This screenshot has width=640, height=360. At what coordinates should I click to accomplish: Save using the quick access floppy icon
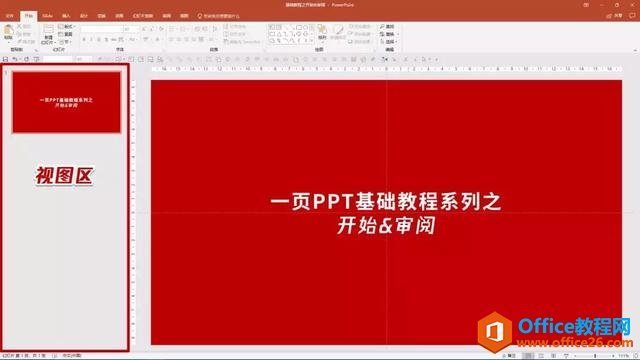[x=5, y=59]
